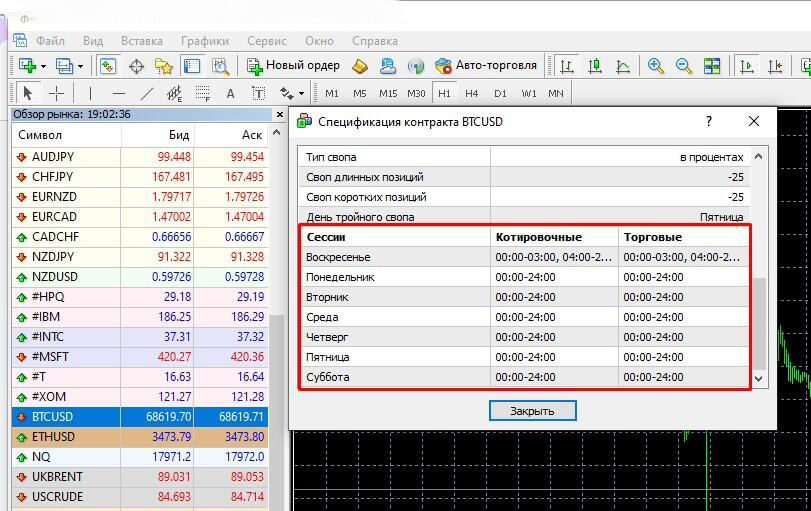Screen dimensions: 811x511
Task: Open the Strategy Tester icon
Action: [220, 66]
